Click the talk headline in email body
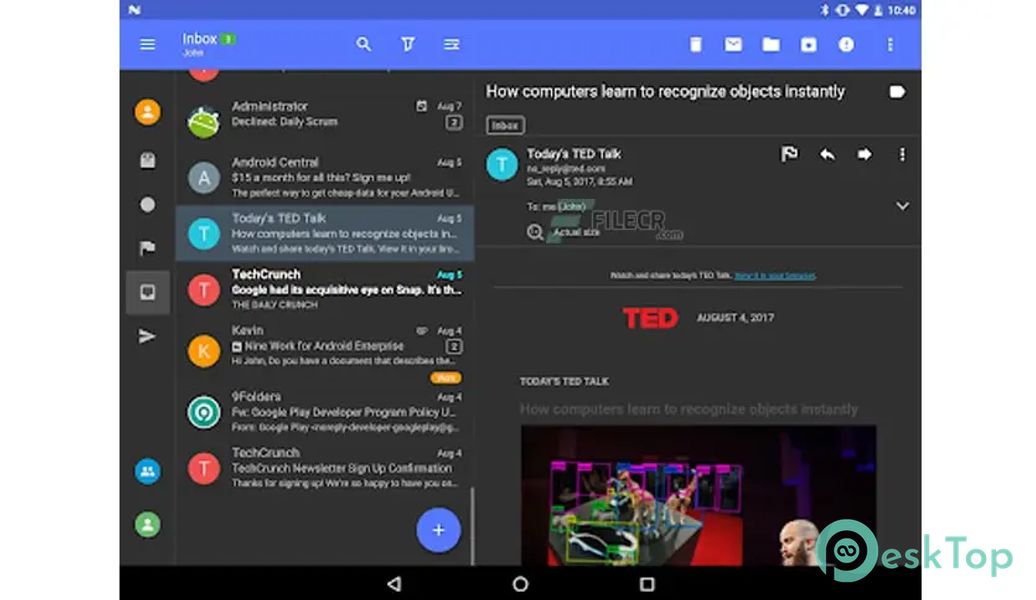The width and height of the screenshot is (1036, 600). pos(688,409)
